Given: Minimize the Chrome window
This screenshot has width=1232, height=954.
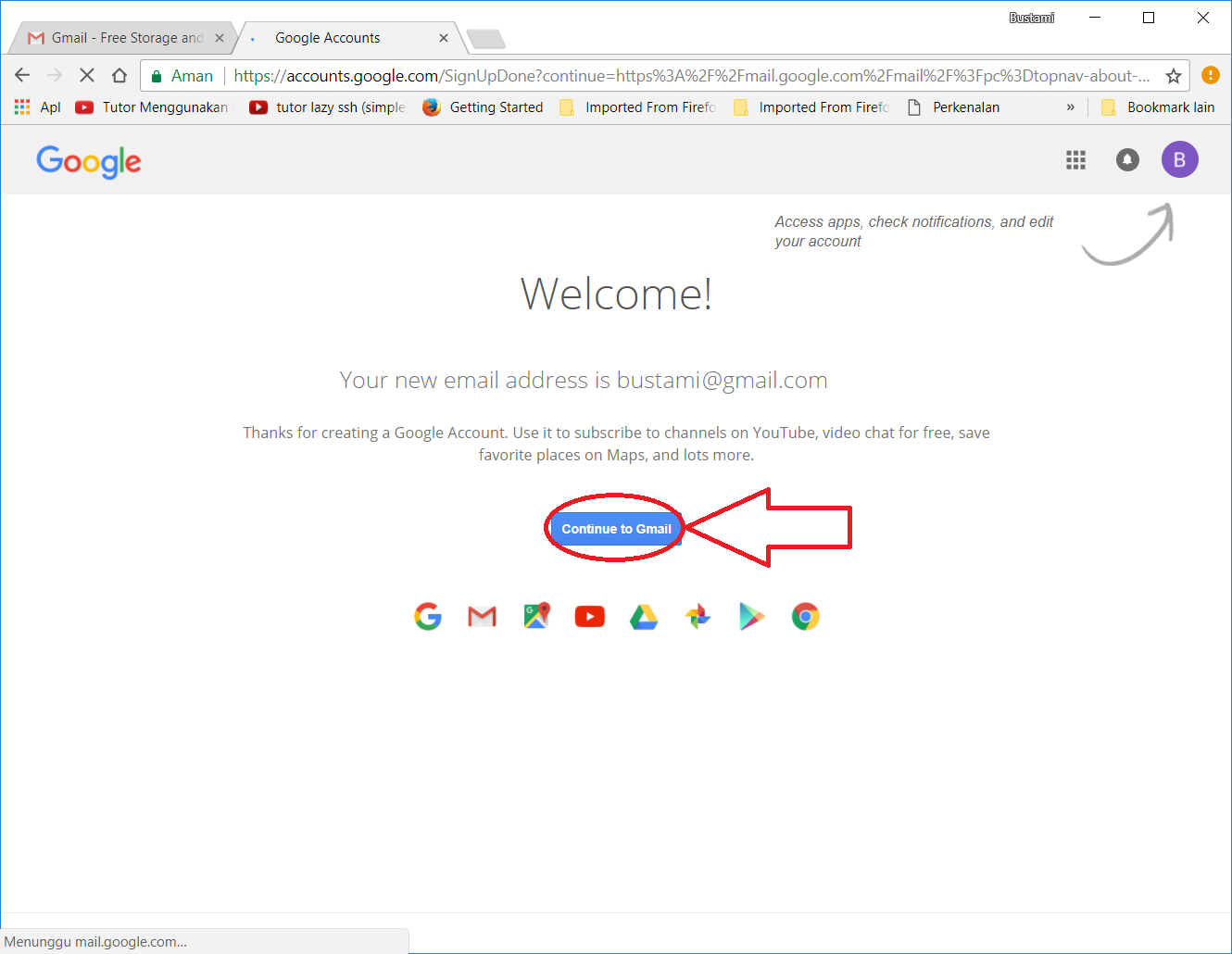Looking at the screenshot, I should 1095,18.
